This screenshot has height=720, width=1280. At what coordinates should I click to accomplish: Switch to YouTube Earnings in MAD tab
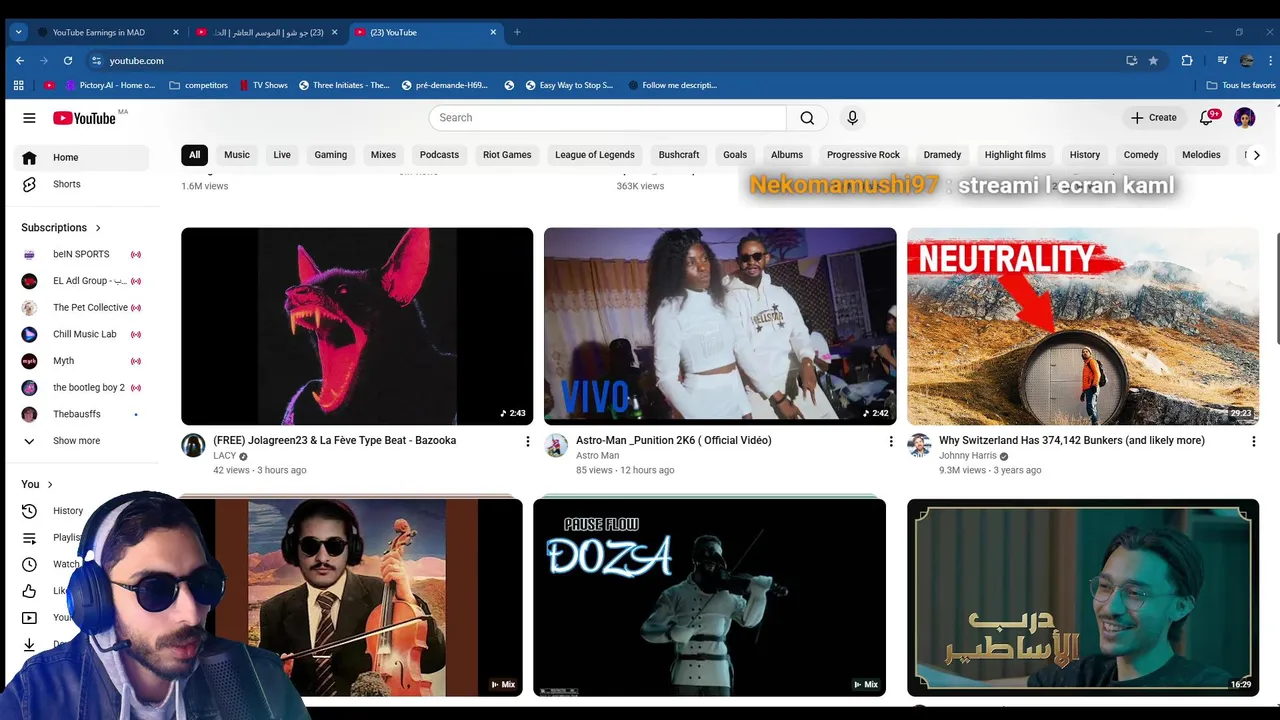coord(108,32)
